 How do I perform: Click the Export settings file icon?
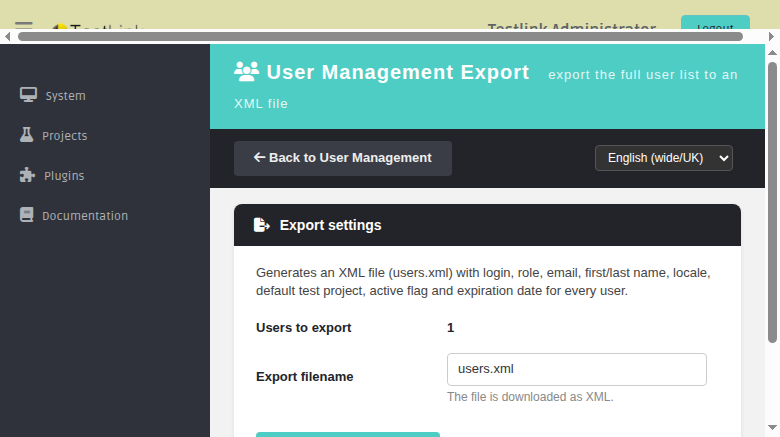pos(262,225)
